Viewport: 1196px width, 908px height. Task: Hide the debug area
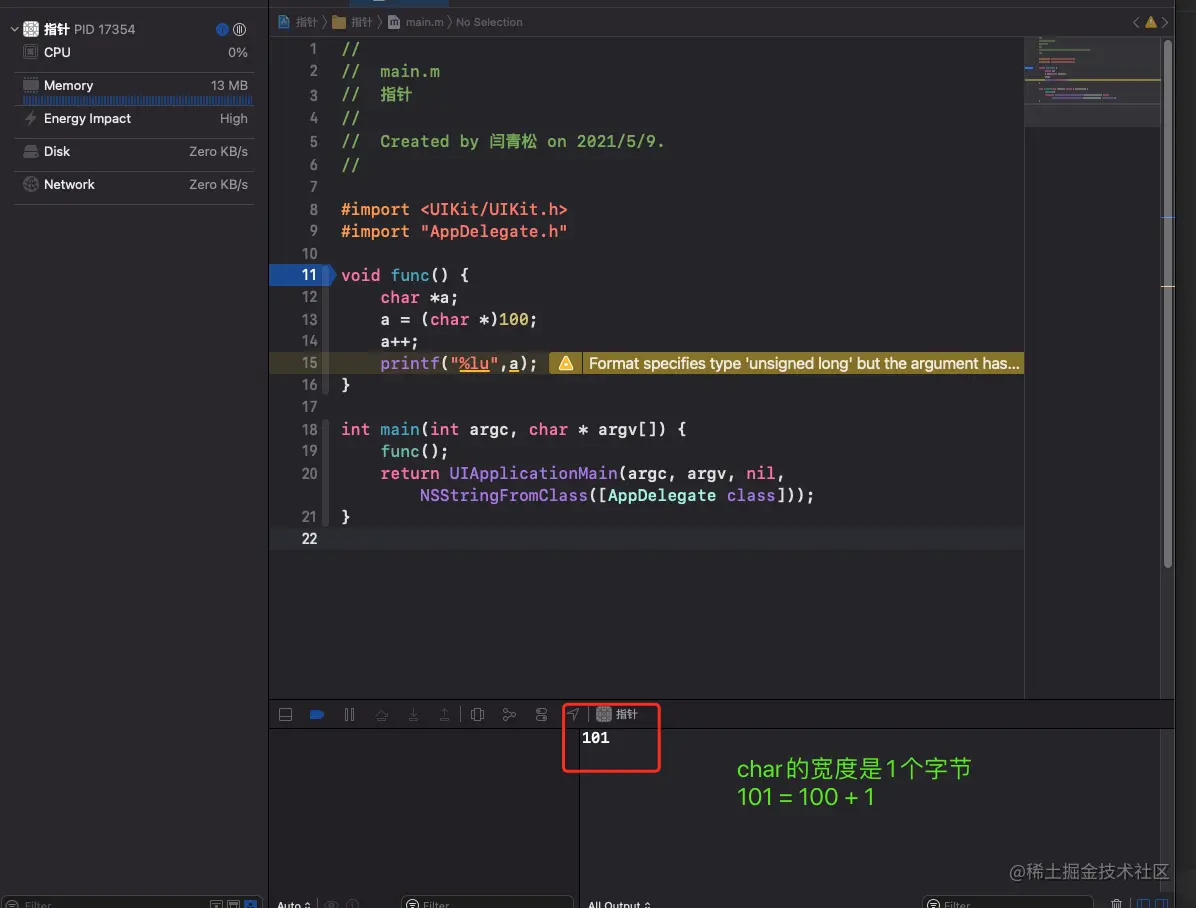[x=285, y=714]
